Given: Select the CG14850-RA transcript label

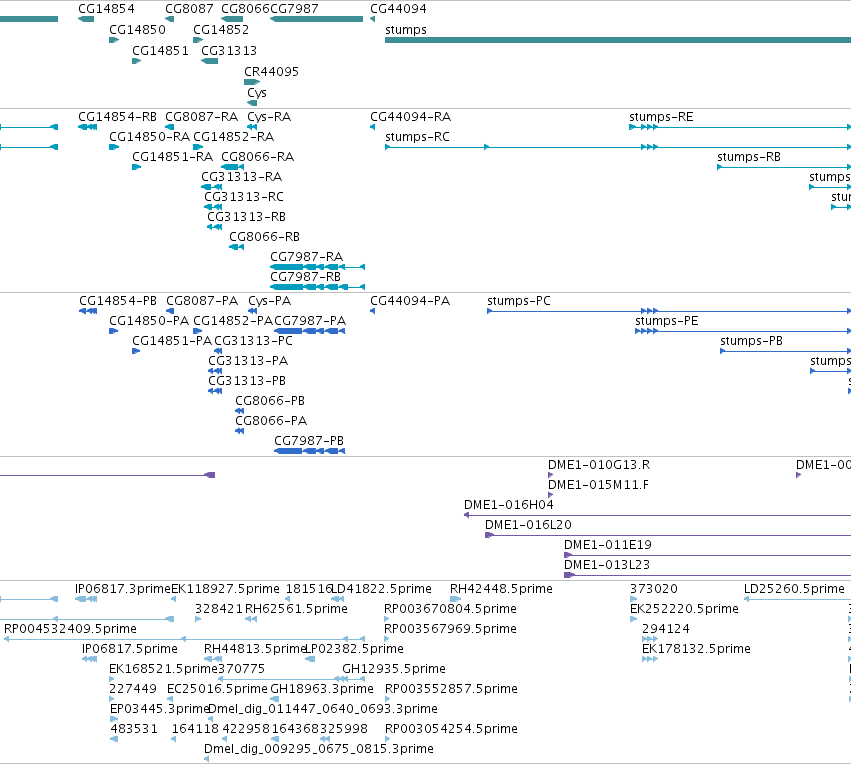Looking at the screenshot, I should [x=149, y=137].
